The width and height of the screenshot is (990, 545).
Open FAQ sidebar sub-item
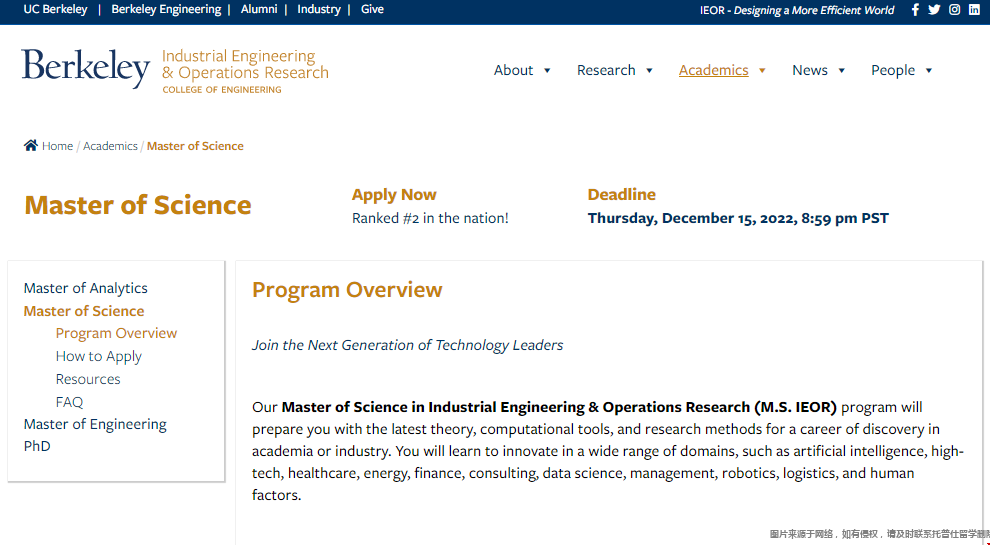(x=69, y=402)
